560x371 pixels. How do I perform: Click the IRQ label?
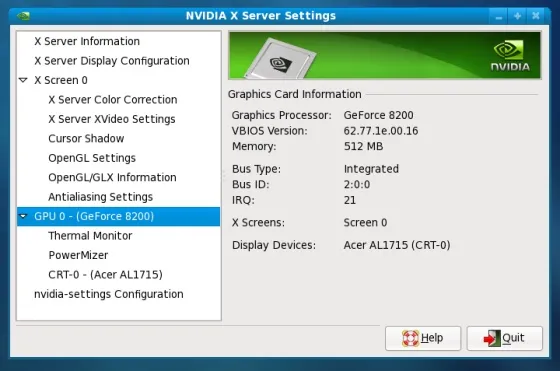[243, 200]
